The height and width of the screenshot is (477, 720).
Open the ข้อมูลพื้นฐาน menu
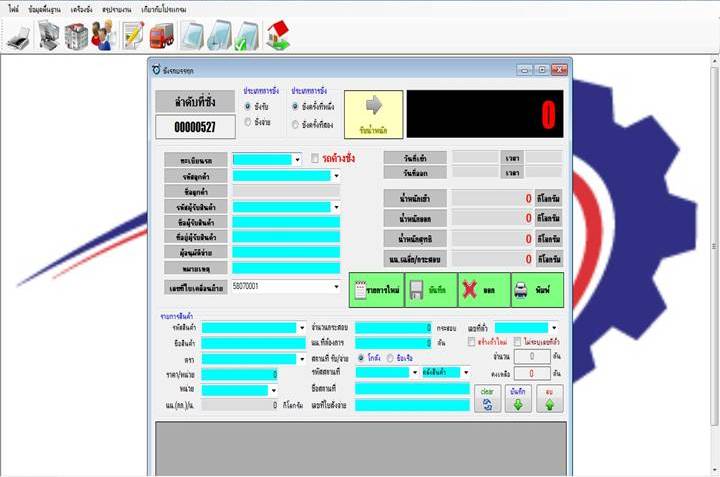click(45, 9)
